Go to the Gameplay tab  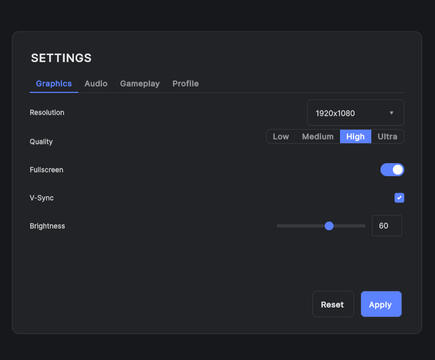(x=140, y=84)
